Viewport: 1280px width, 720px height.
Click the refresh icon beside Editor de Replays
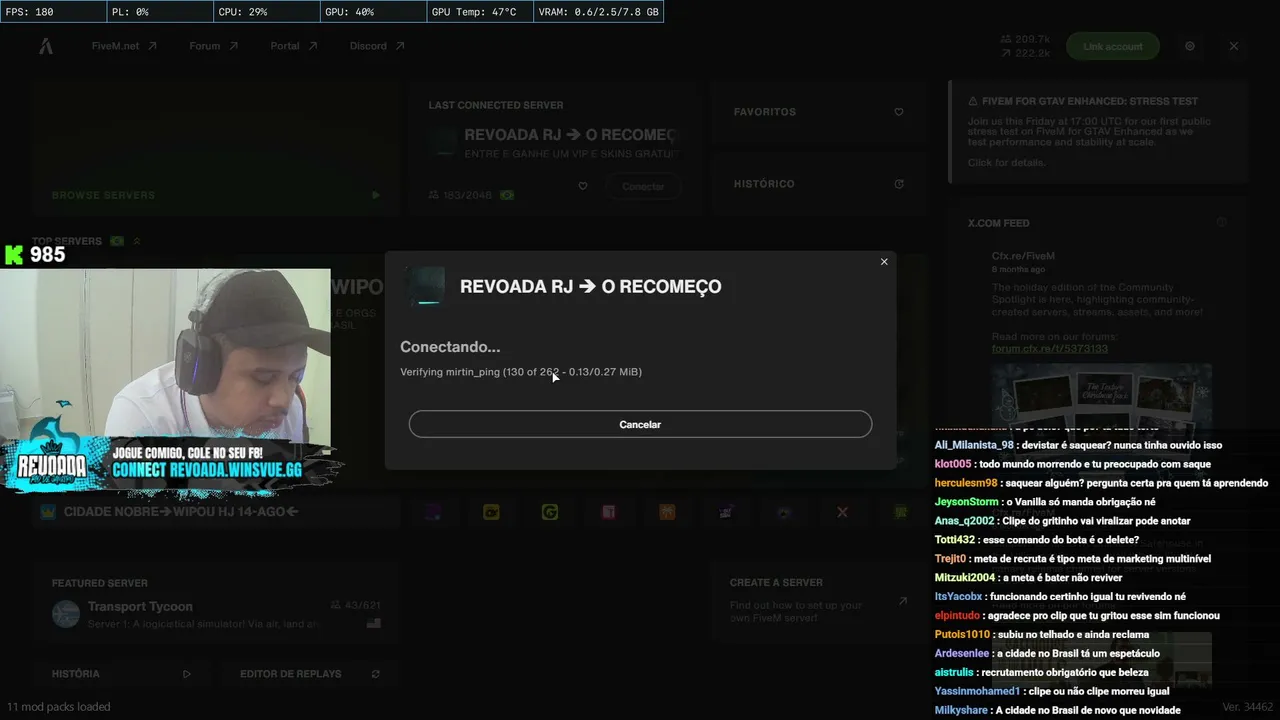pos(376,674)
